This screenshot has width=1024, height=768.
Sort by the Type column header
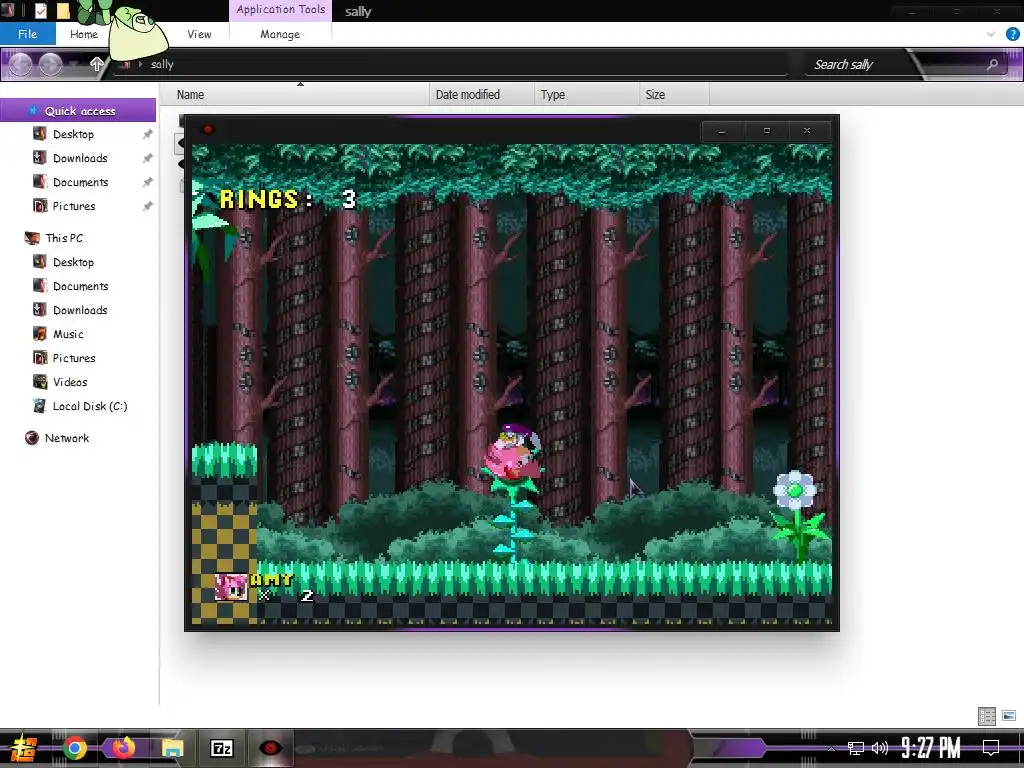tap(586, 95)
